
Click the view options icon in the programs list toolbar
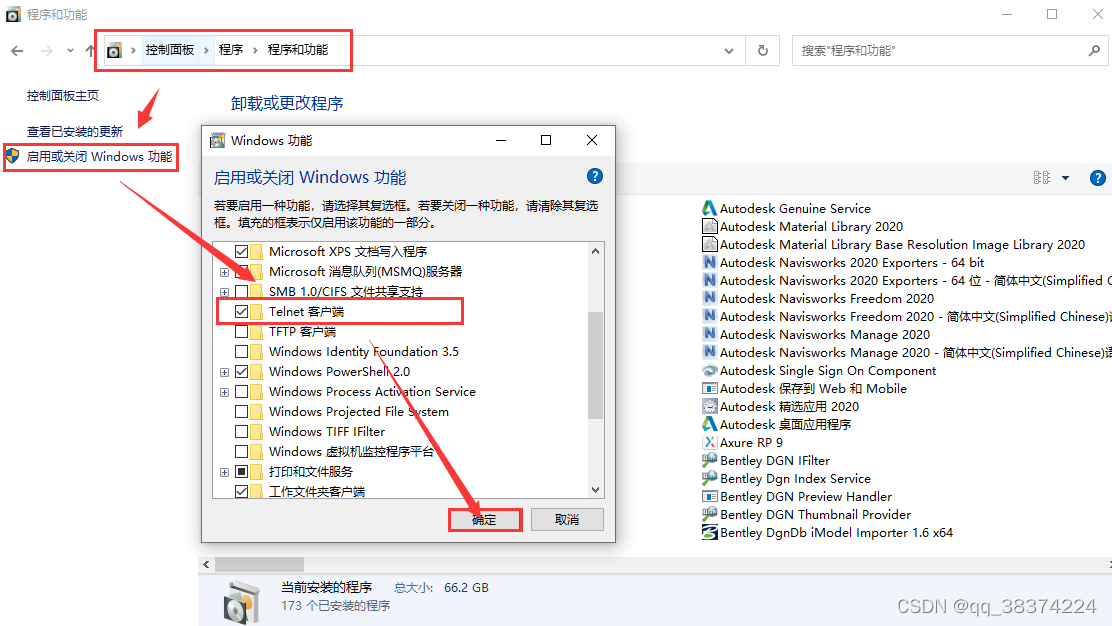pyautogui.click(x=1042, y=178)
